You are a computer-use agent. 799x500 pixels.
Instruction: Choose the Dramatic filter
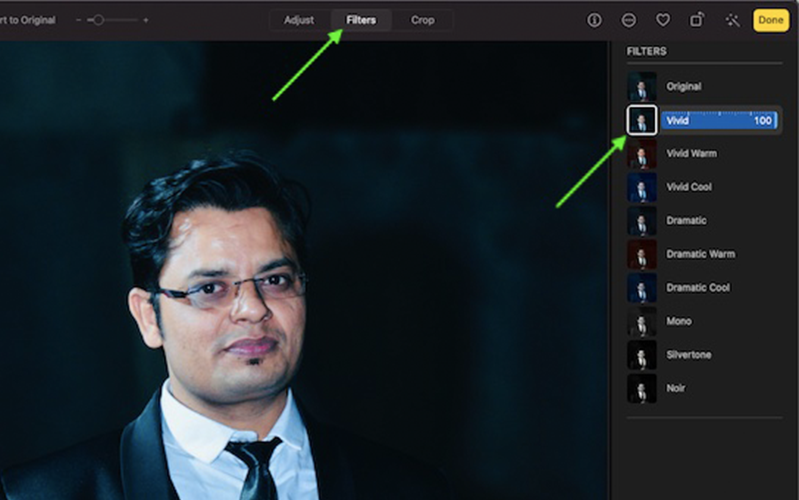[641, 221]
